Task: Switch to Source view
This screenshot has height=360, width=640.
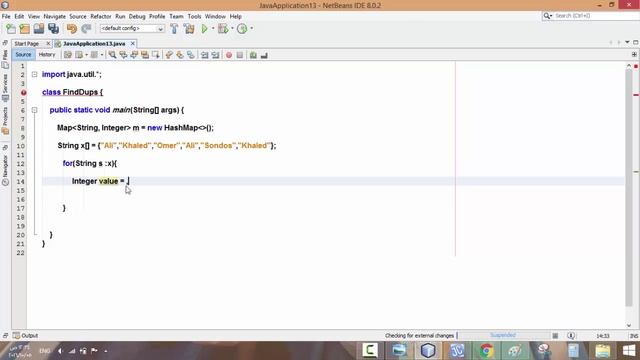Action: tap(23, 55)
